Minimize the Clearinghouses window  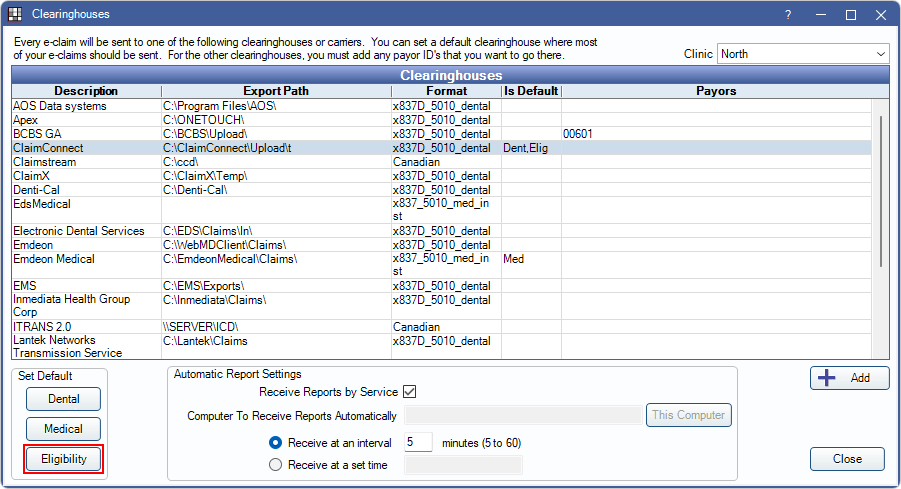click(821, 15)
